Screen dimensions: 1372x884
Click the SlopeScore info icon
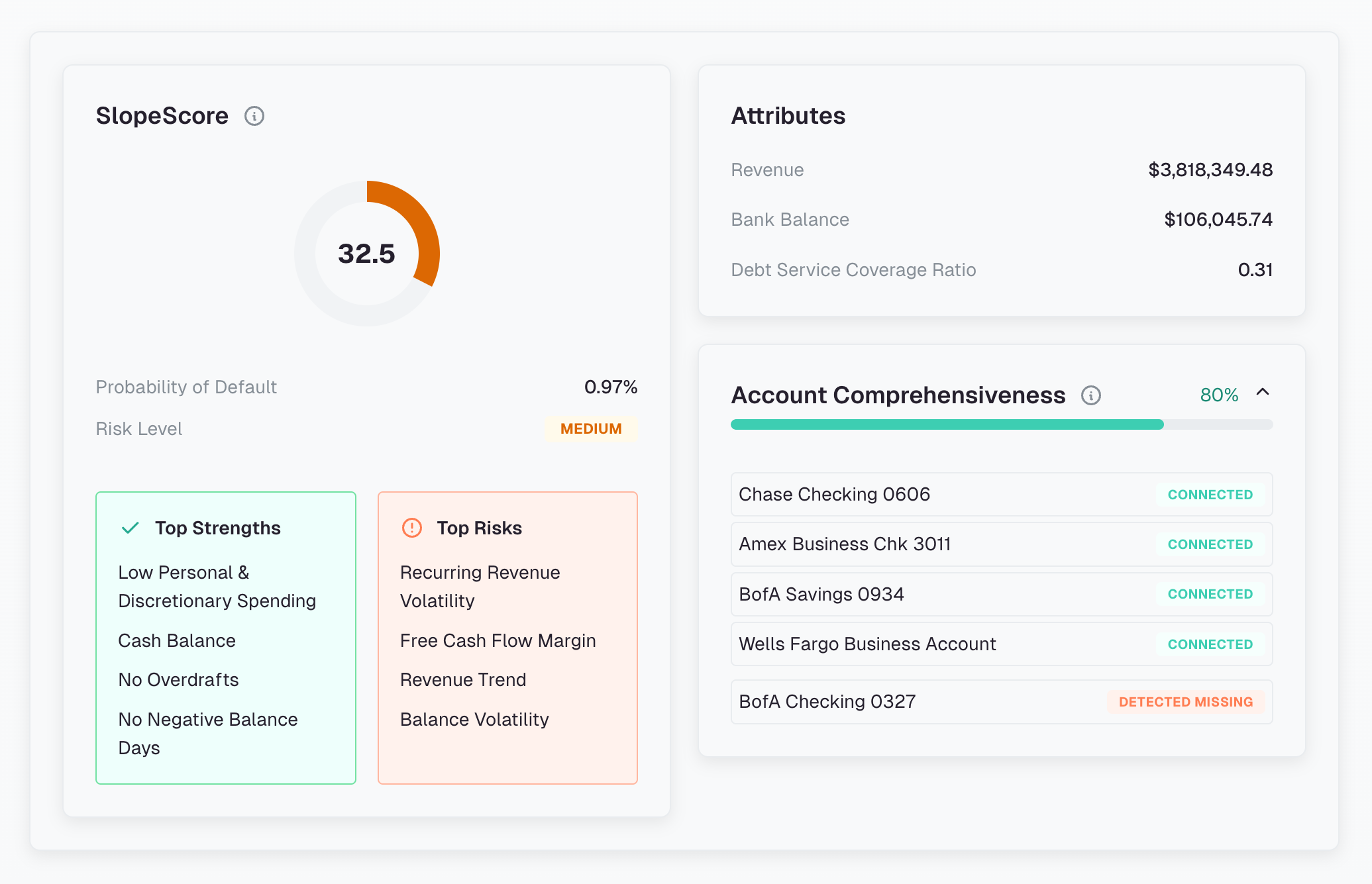pyautogui.click(x=254, y=117)
